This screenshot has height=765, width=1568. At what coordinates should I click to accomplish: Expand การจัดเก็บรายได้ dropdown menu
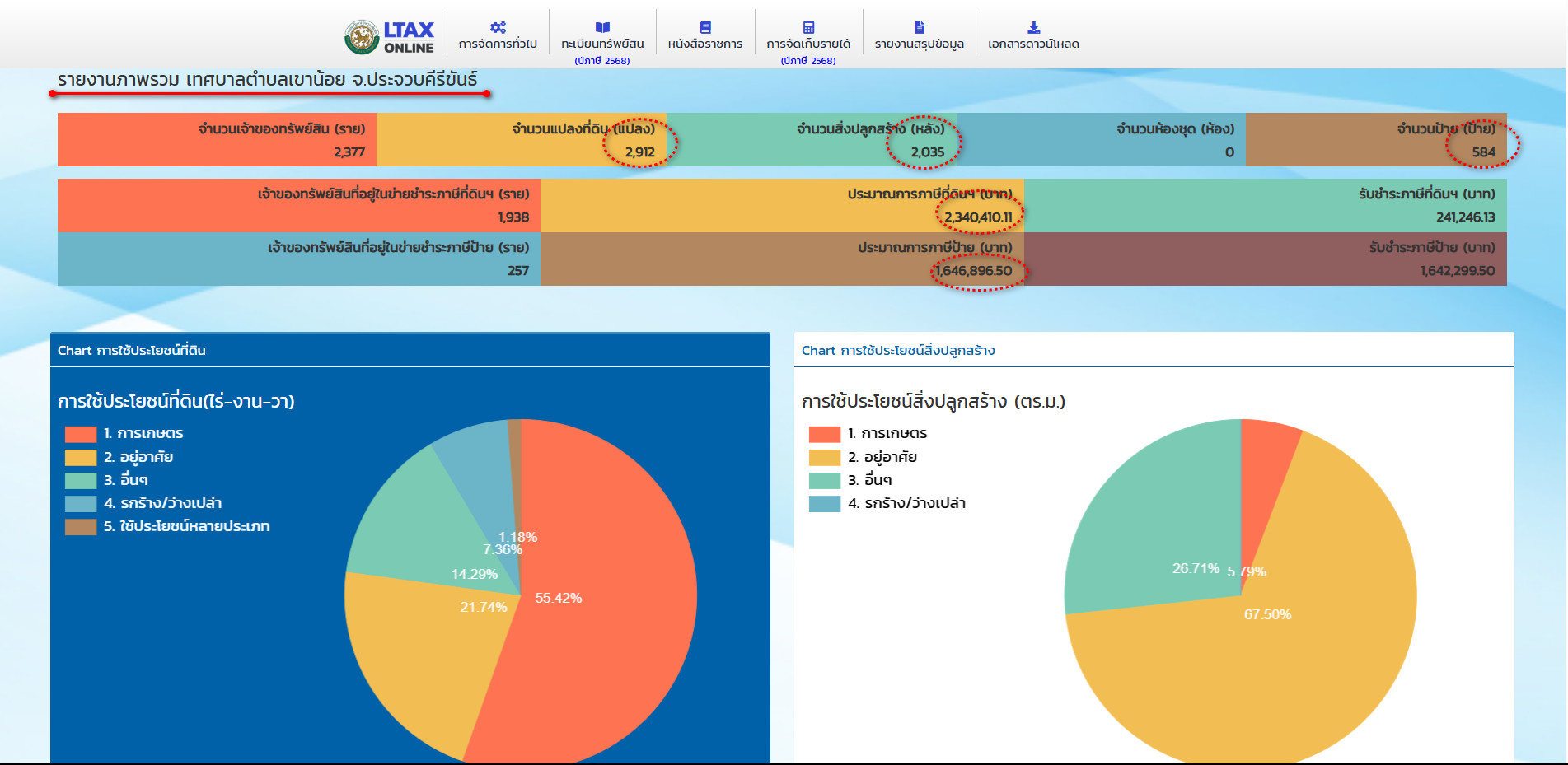point(808,44)
